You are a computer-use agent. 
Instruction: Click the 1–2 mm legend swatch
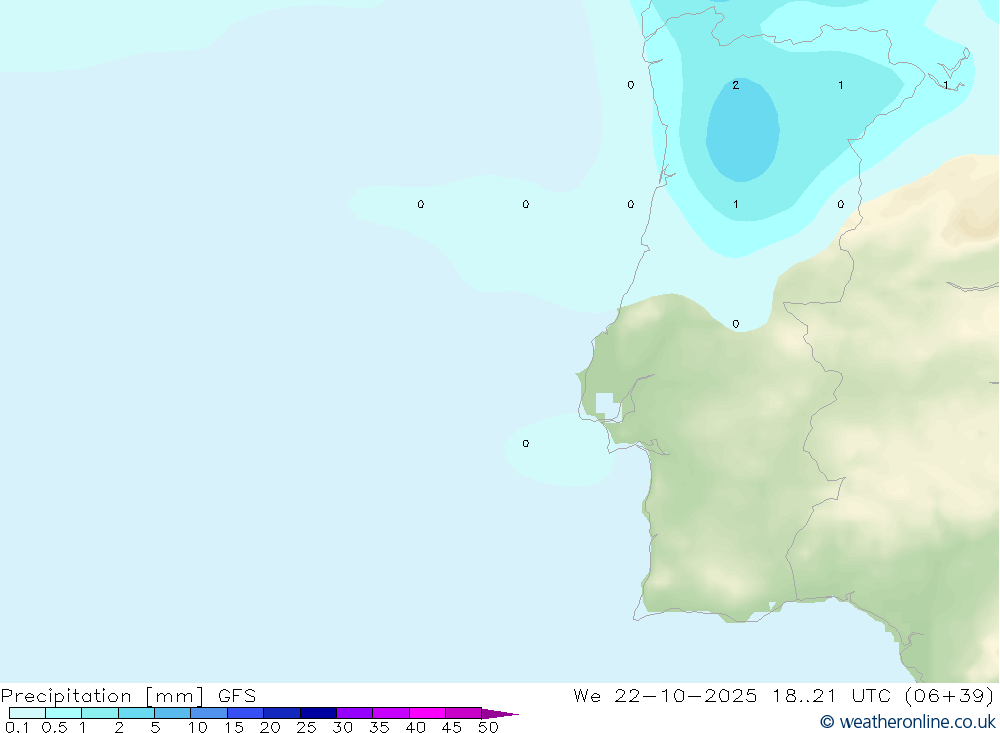100,713
